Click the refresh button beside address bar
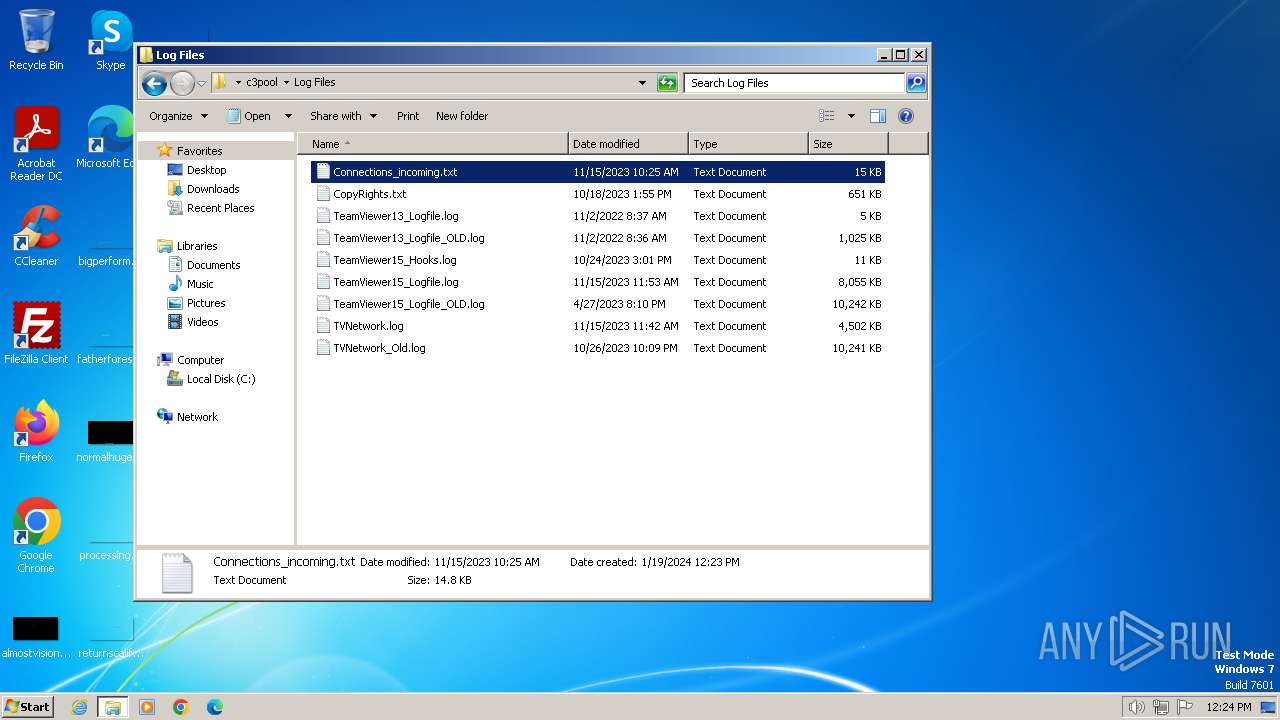The height and width of the screenshot is (720, 1280). [667, 83]
